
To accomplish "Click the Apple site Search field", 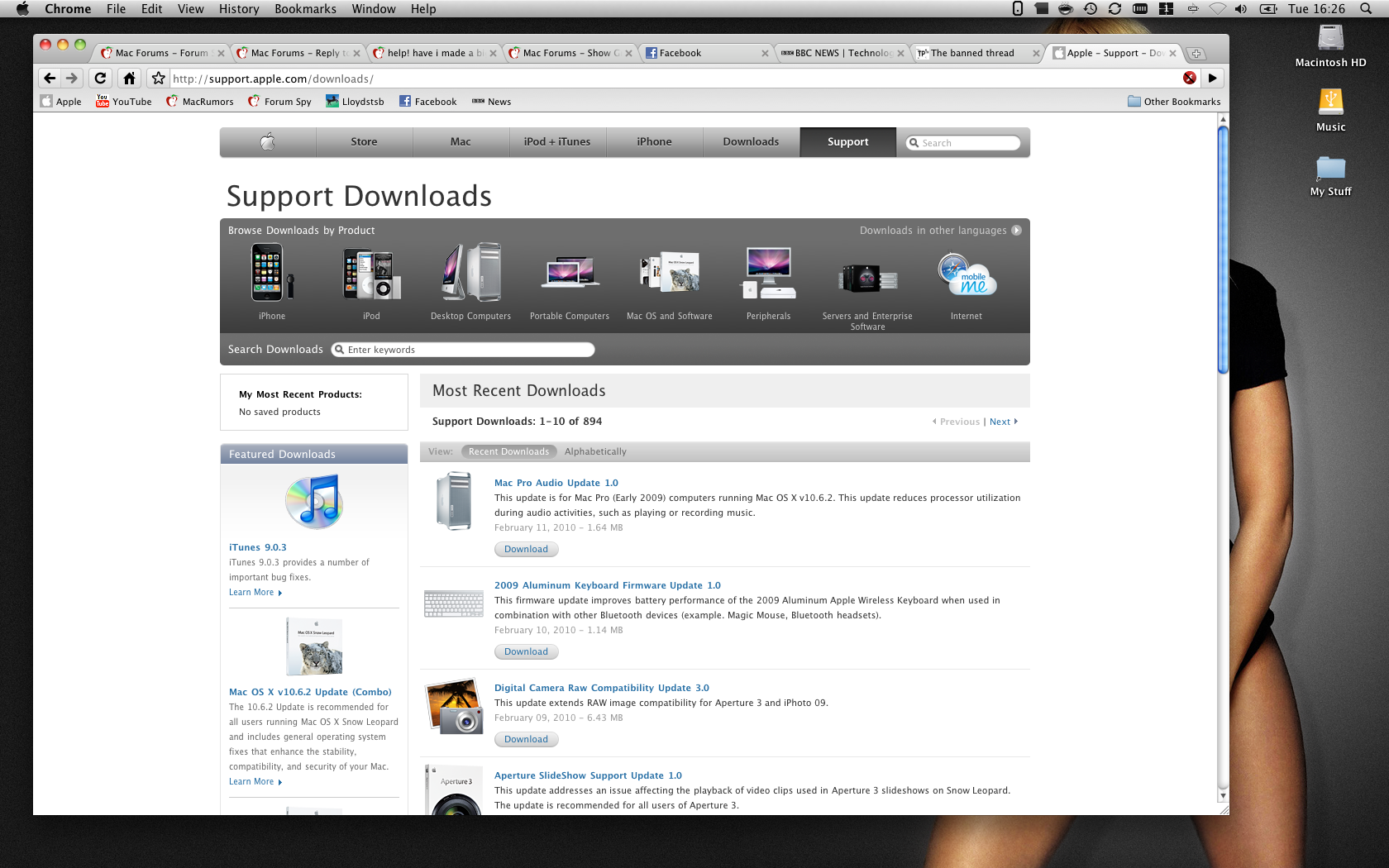I will tap(963, 143).
